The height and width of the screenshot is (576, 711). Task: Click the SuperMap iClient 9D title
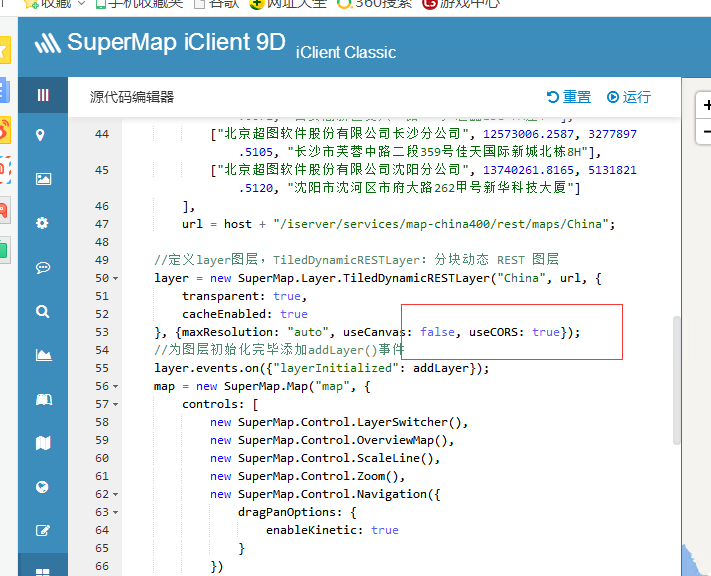click(176, 42)
